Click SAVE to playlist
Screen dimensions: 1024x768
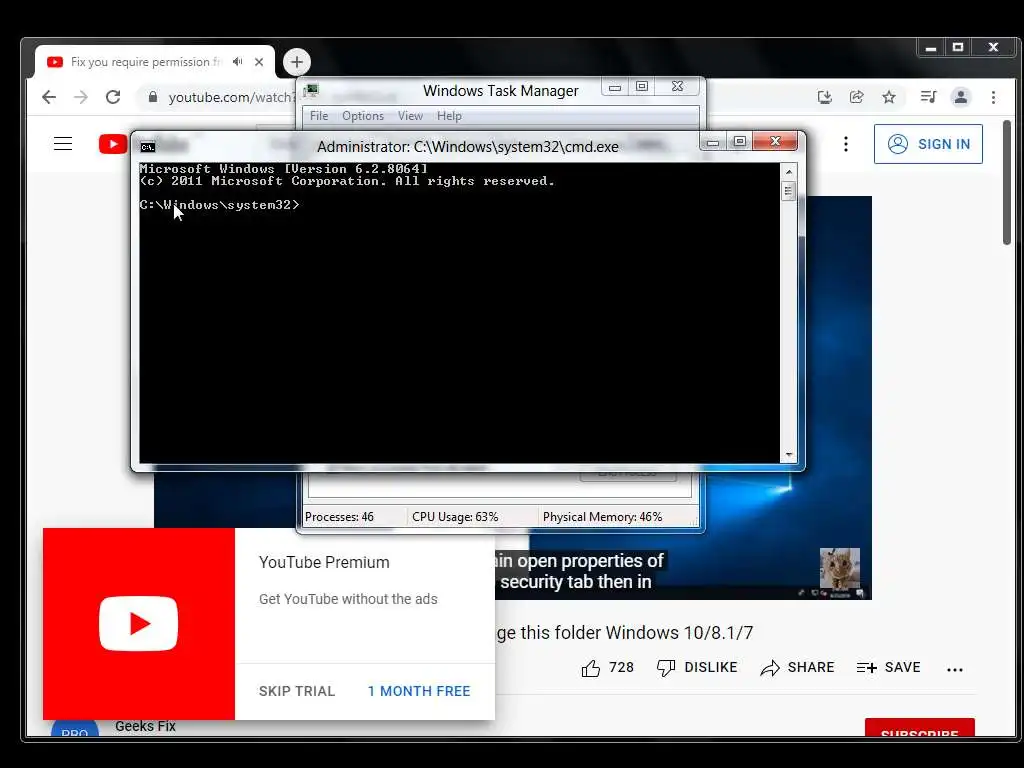(x=888, y=667)
